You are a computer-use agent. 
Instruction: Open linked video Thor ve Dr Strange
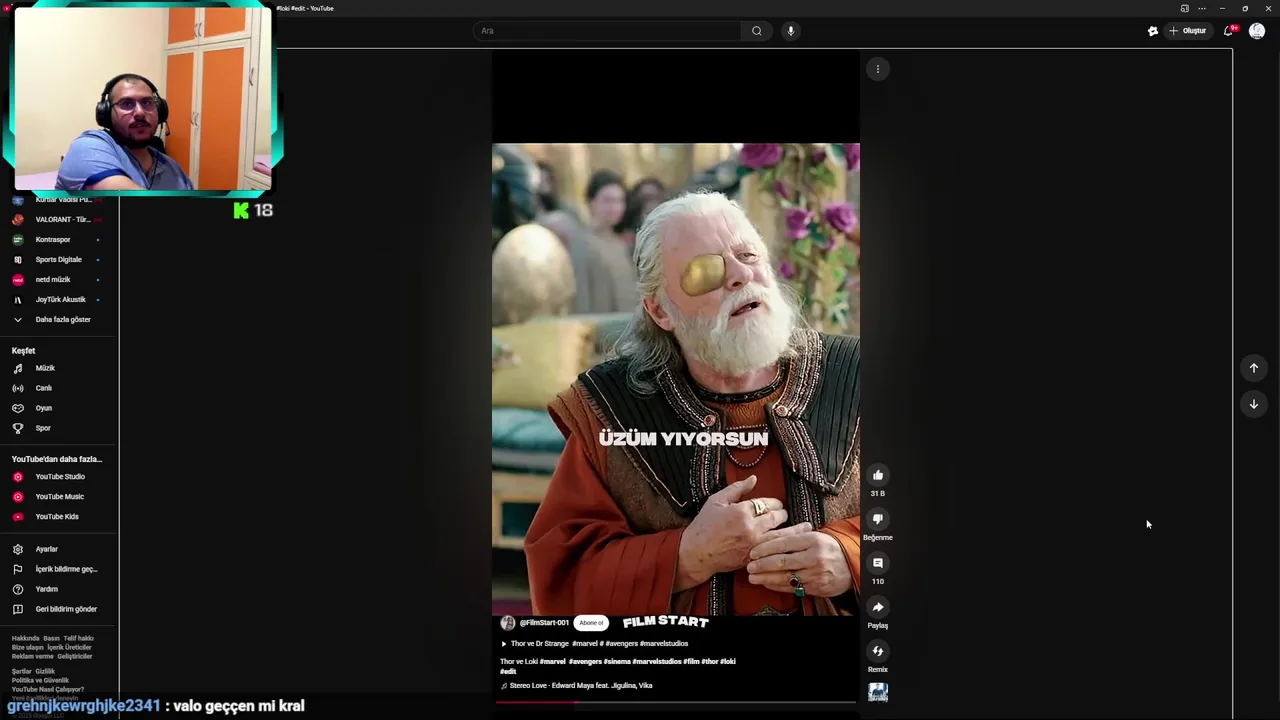click(594, 644)
